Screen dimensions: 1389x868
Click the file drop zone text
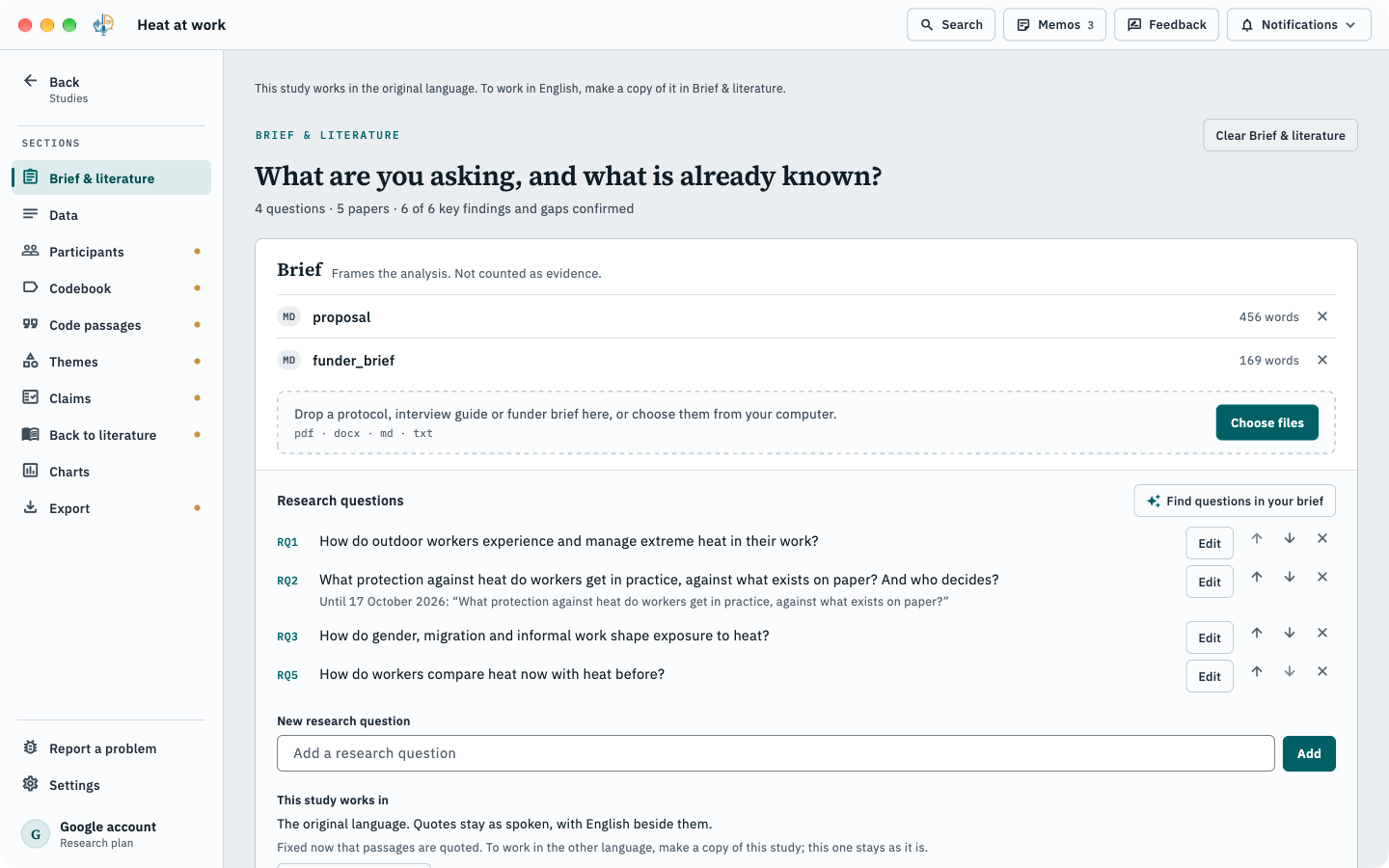coord(565,414)
